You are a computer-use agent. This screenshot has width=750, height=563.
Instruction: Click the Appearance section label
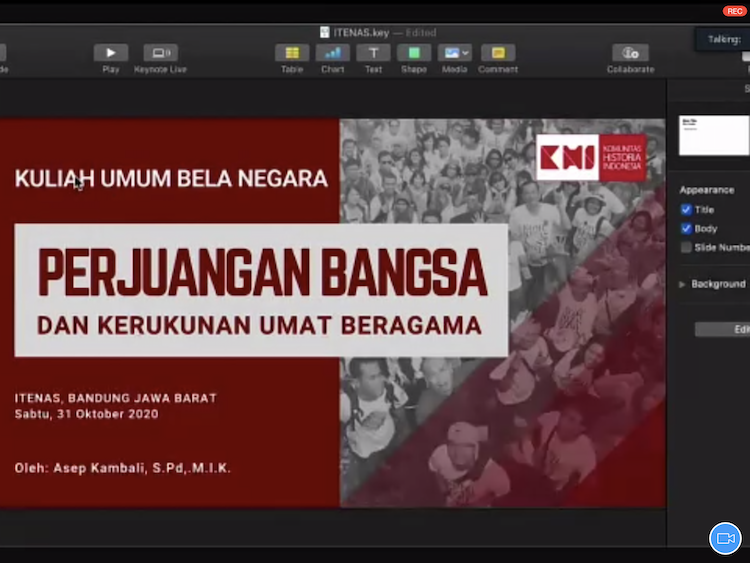(707, 190)
